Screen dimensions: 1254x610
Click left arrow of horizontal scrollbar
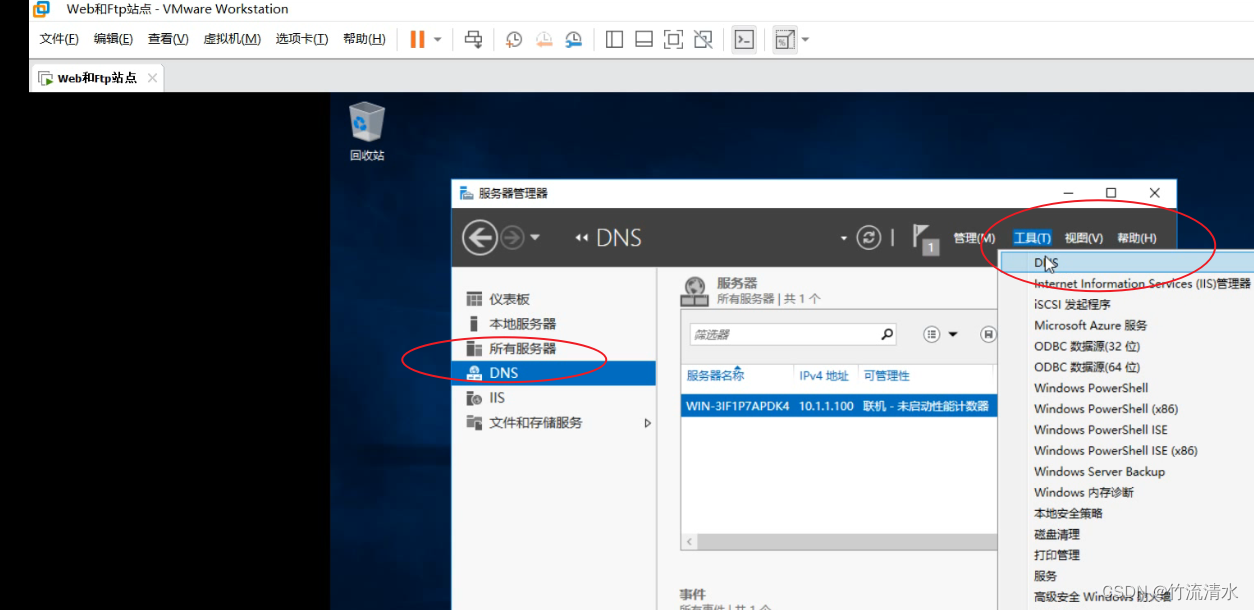689,542
